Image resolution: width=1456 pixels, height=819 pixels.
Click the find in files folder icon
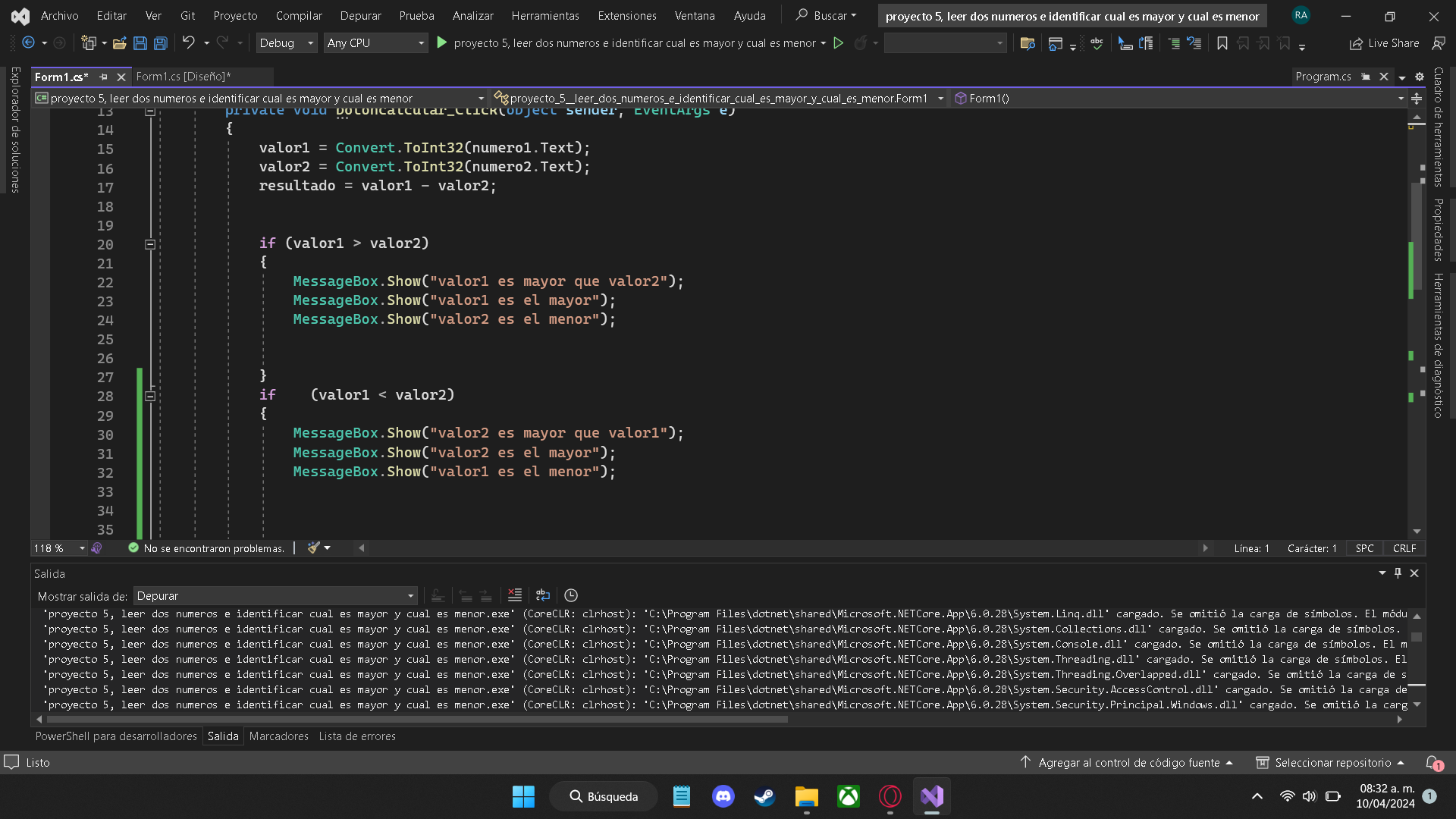coord(1028,43)
